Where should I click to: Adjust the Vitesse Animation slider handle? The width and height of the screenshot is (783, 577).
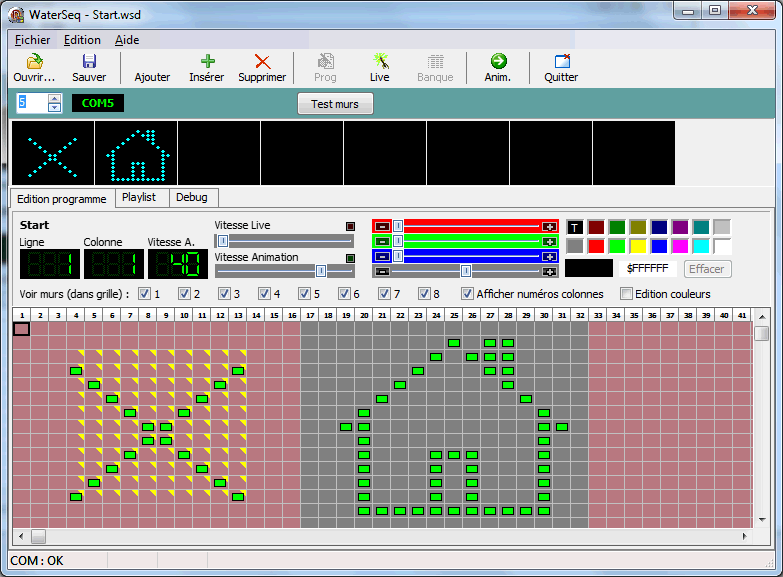321,271
